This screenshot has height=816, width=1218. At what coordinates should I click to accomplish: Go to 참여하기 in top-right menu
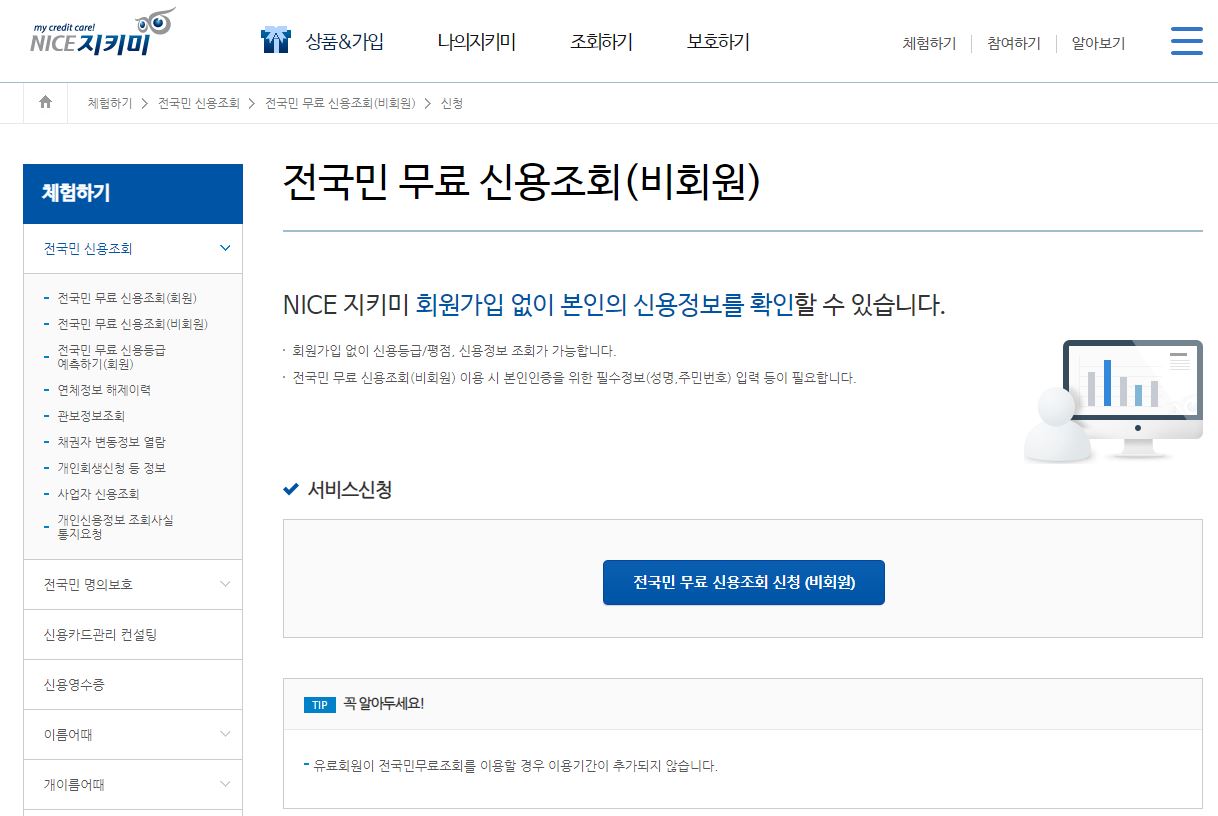[x=1013, y=43]
